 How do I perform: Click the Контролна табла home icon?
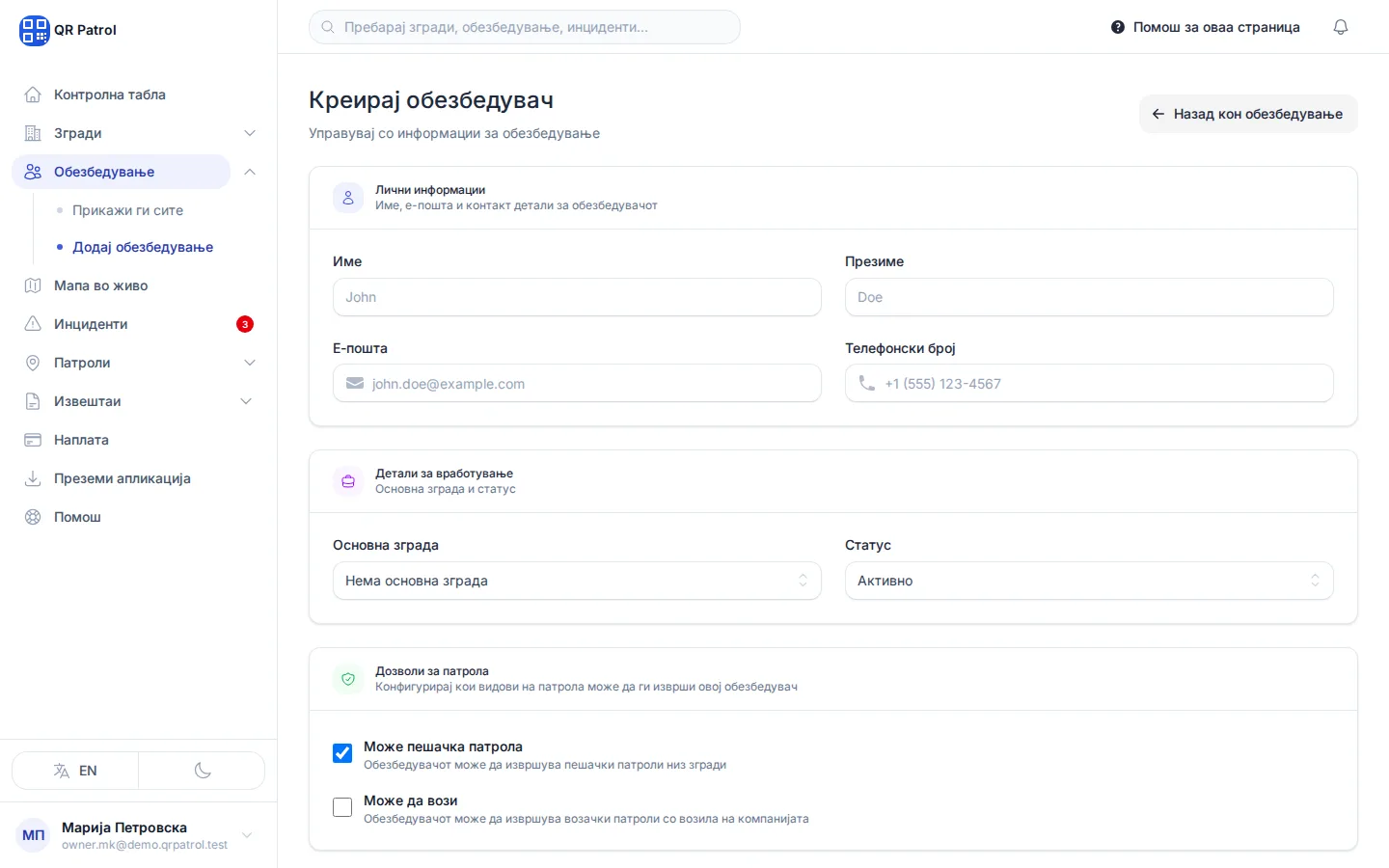point(33,95)
